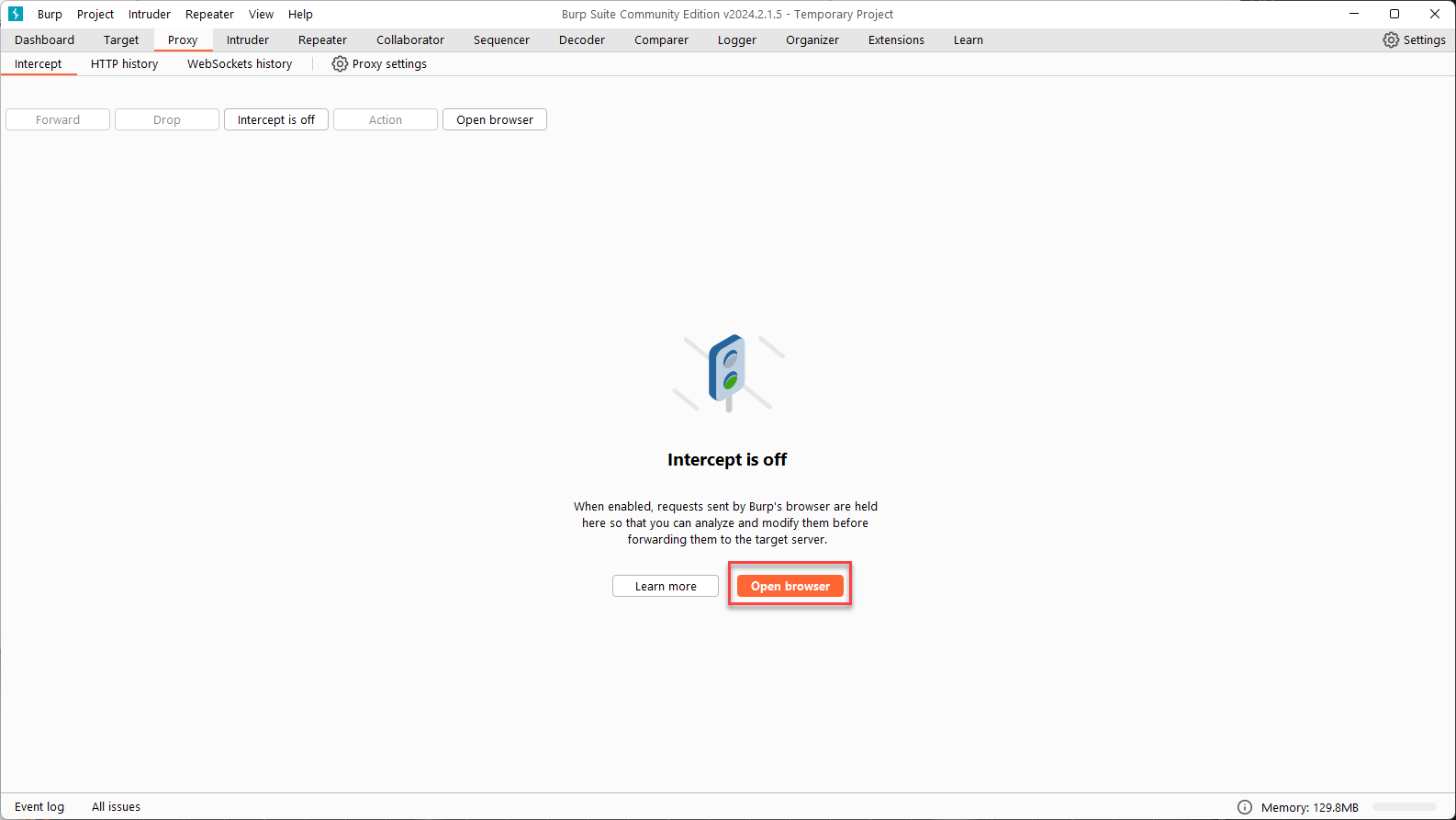Open the Project menu
The width and height of the screenshot is (1456, 820).
[95, 14]
